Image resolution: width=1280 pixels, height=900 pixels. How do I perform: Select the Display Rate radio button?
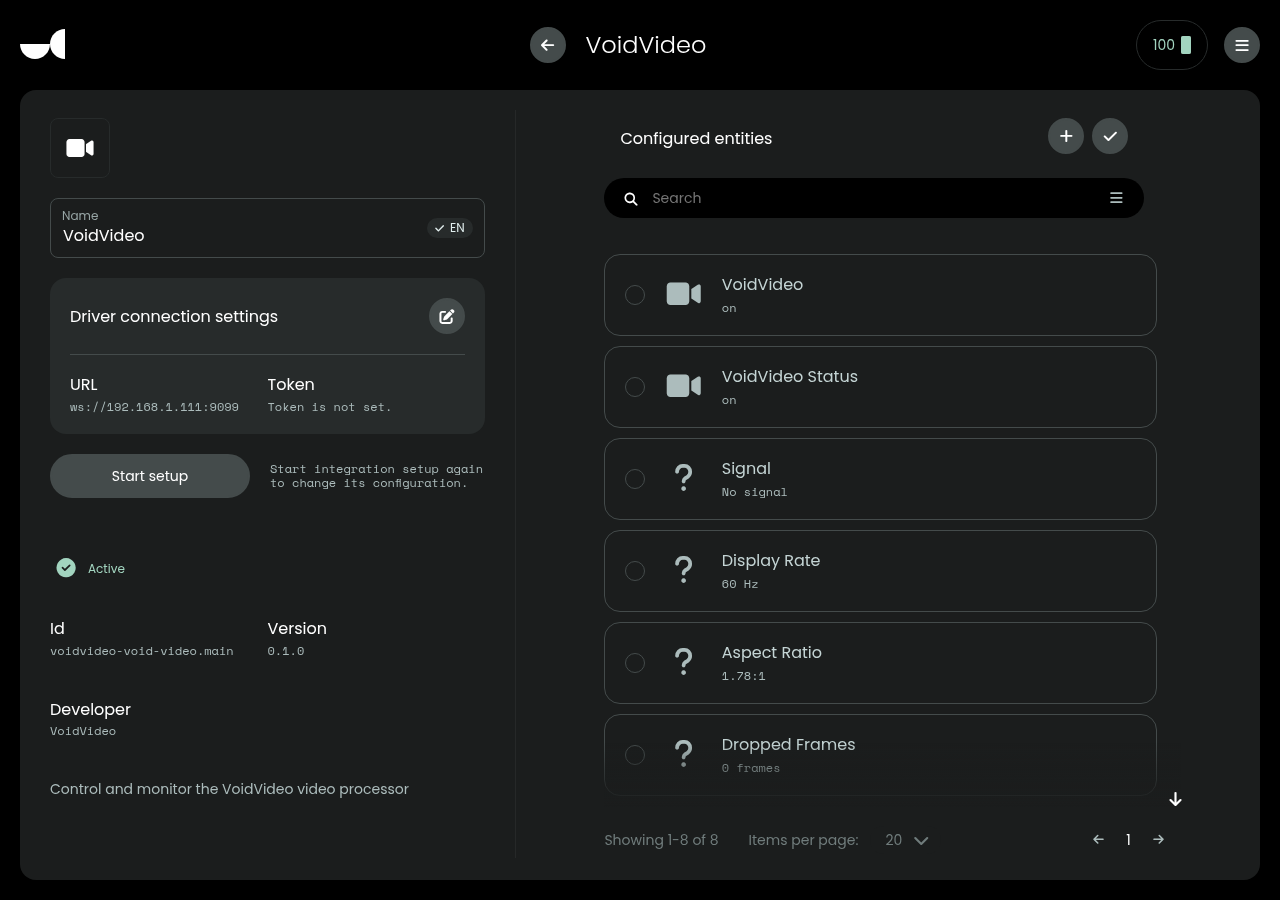tap(635, 571)
